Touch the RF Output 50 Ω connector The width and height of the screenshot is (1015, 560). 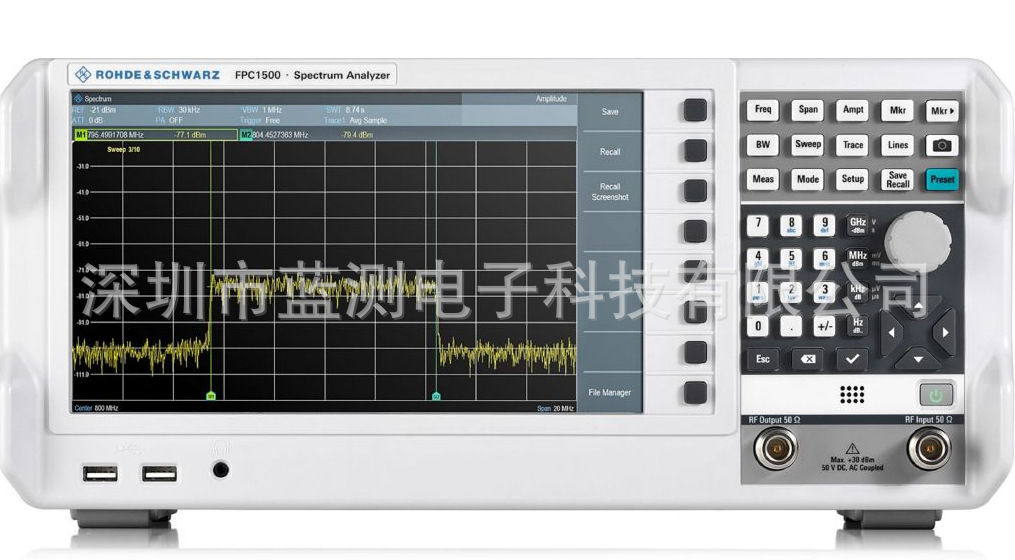coord(775,447)
